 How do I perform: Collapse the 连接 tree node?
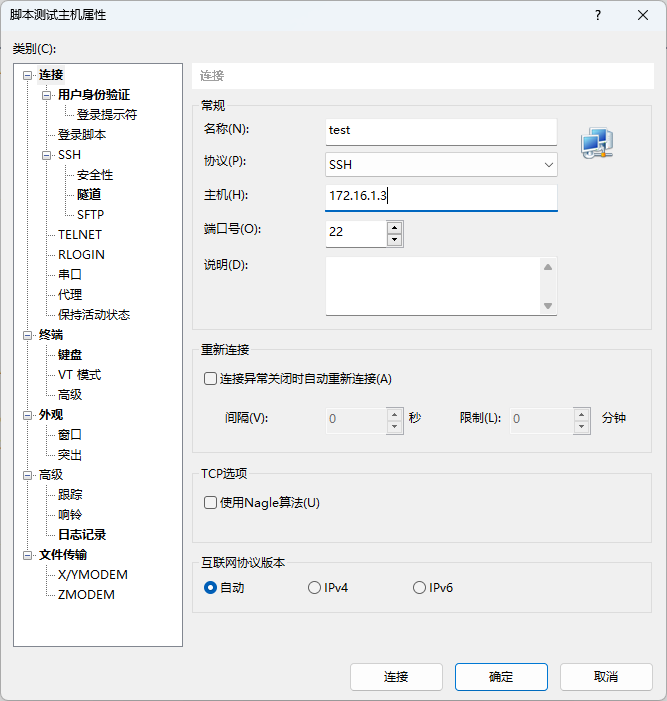[28, 75]
